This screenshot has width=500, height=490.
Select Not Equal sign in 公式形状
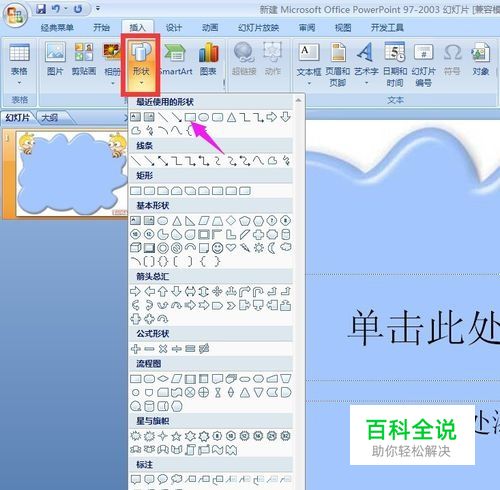(x=204, y=349)
